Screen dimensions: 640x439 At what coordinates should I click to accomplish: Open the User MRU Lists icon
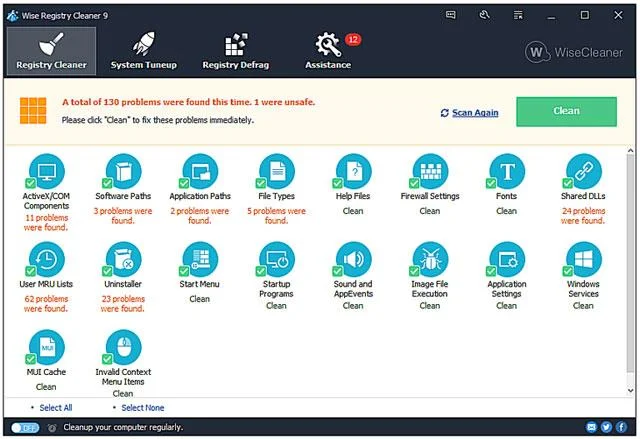[x=47, y=259]
